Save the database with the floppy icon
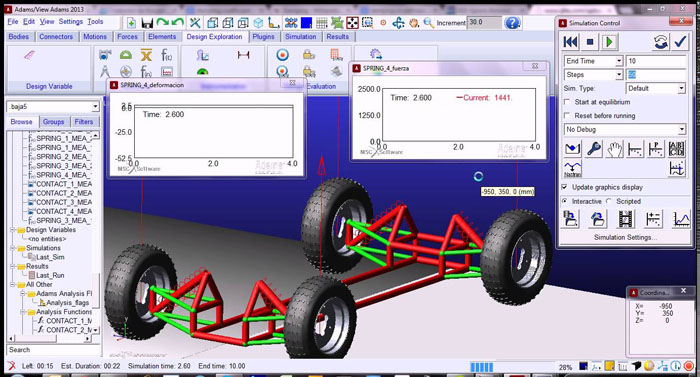700x377 pixels. tap(147, 23)
